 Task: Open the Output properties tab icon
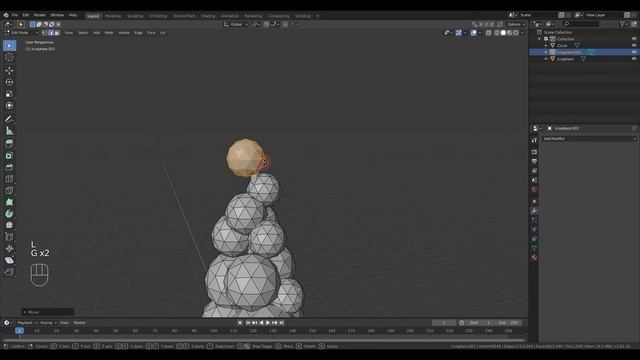tap(534, 161)
